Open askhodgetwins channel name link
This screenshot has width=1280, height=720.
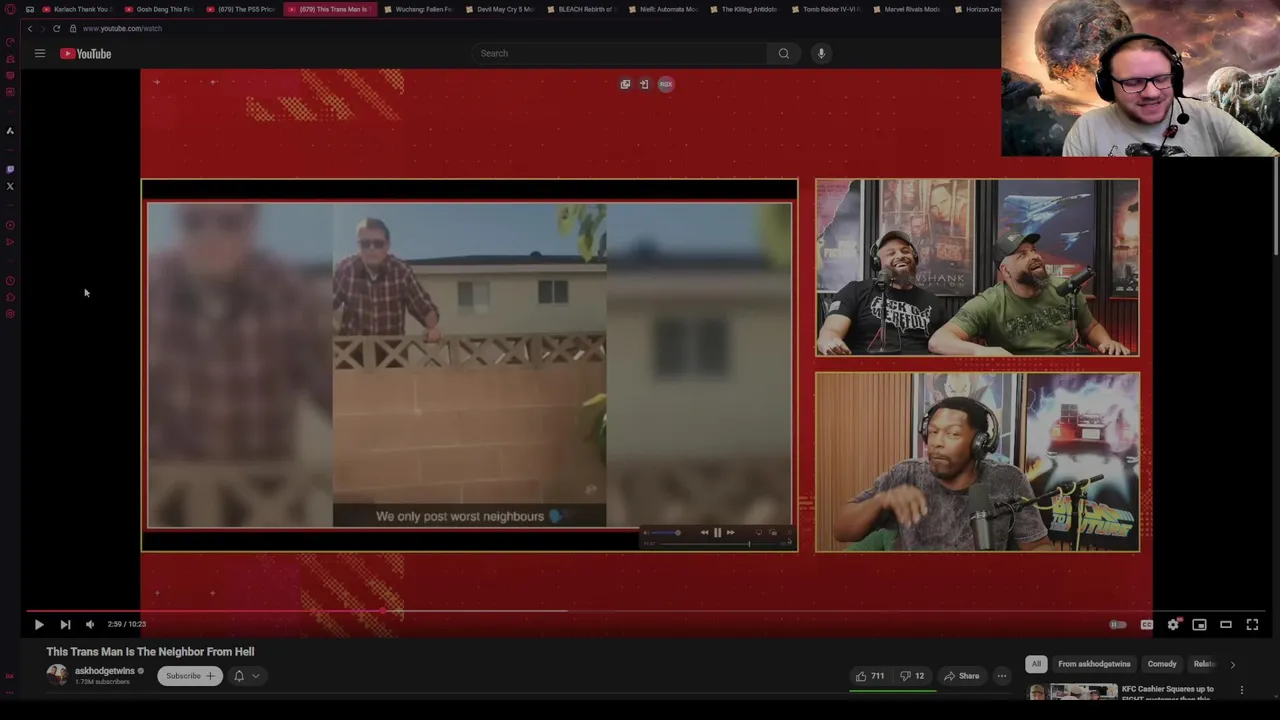click(104, 671)
